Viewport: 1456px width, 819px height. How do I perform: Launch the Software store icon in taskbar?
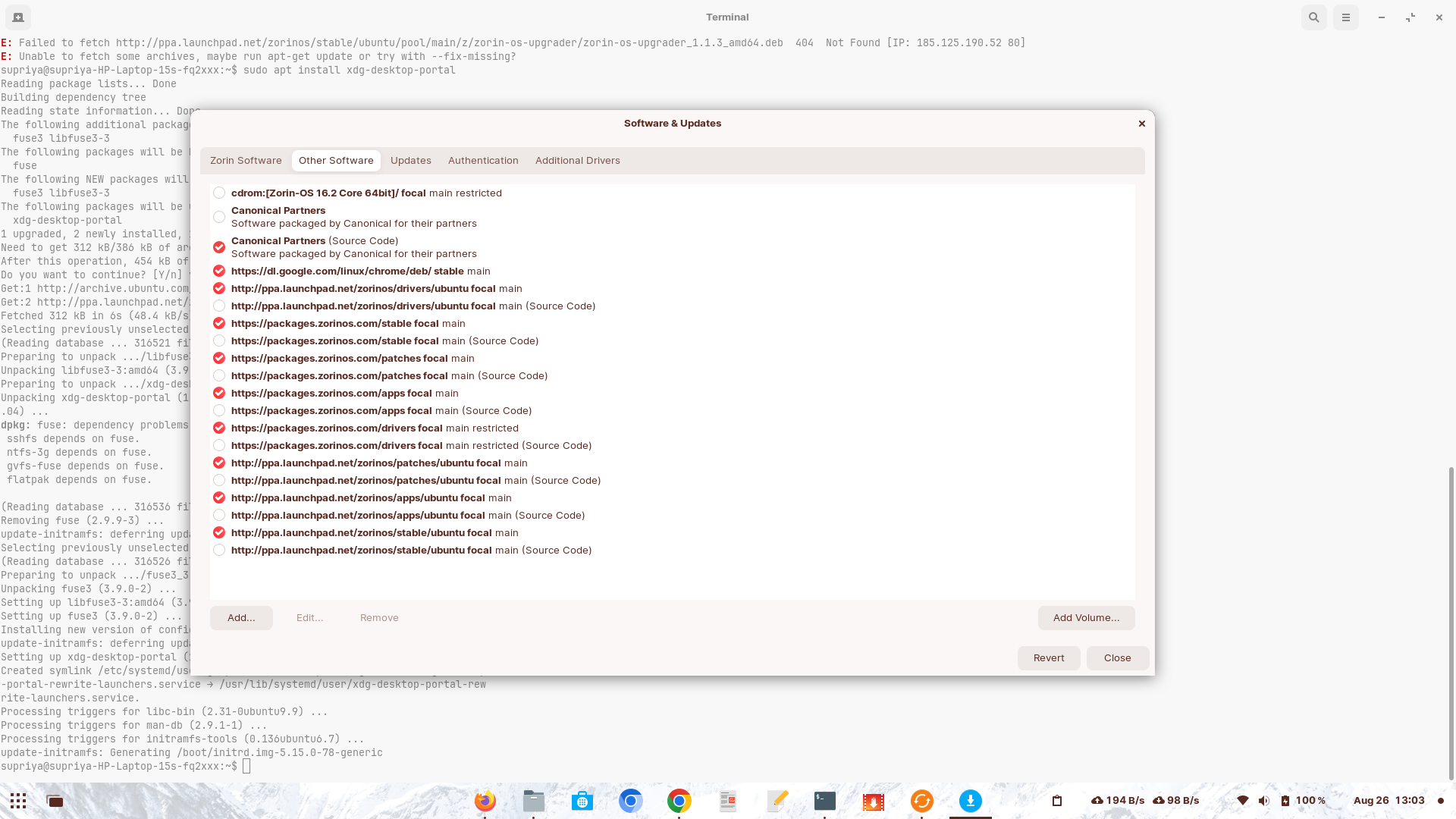(x=582, y=801)
